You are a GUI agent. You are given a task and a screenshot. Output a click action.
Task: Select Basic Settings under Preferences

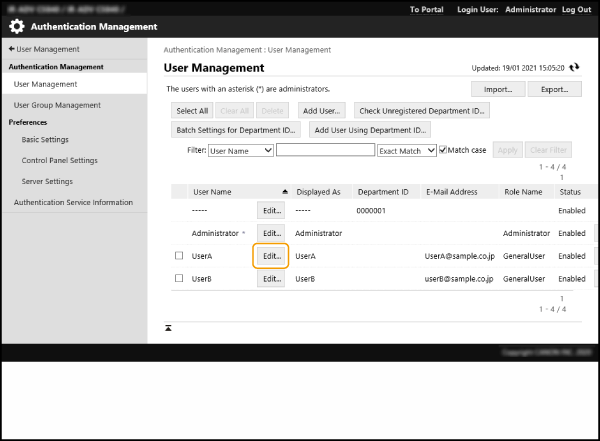[x=45, y=139]
